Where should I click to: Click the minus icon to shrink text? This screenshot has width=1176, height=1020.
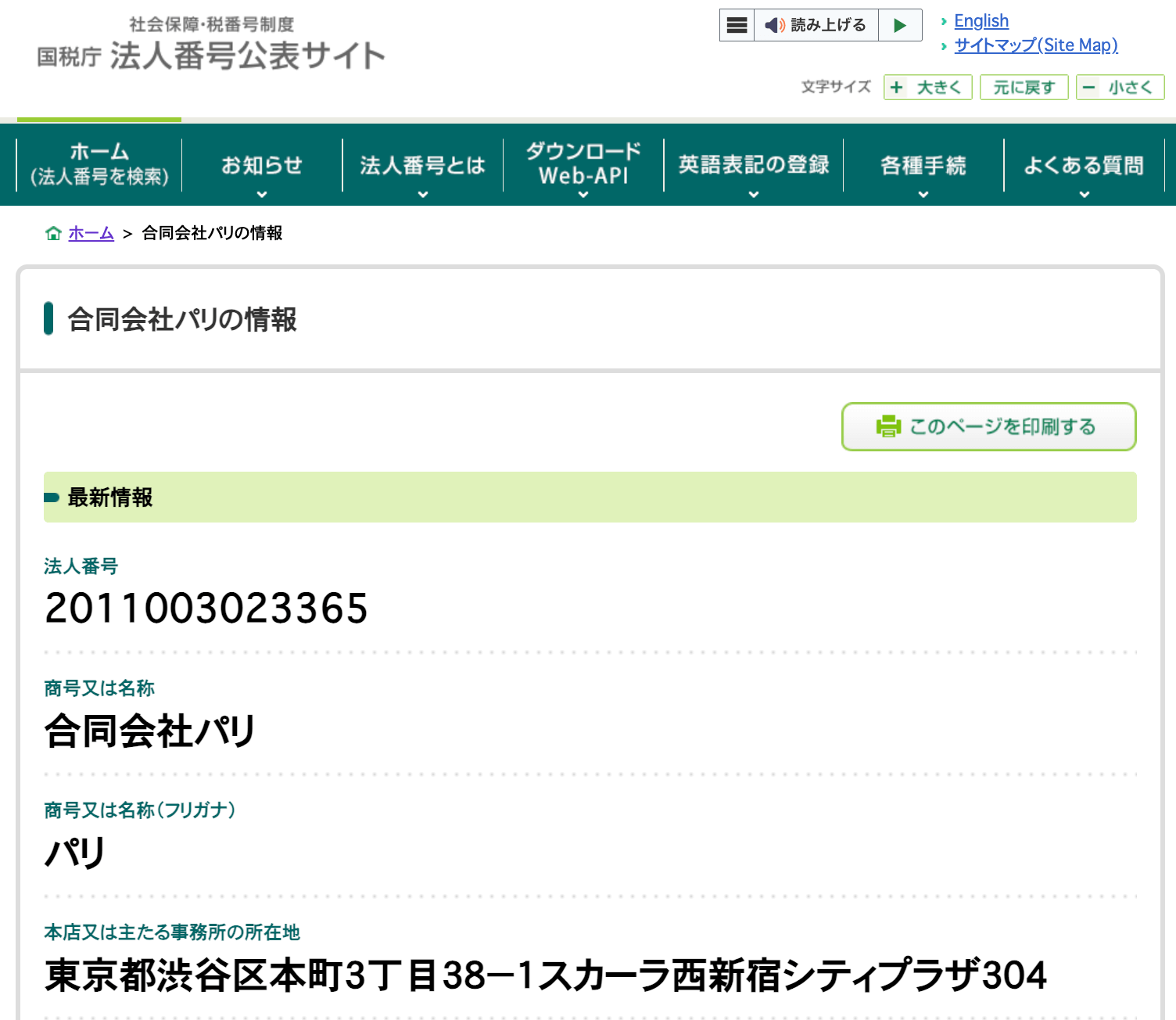coord(1089,87)
